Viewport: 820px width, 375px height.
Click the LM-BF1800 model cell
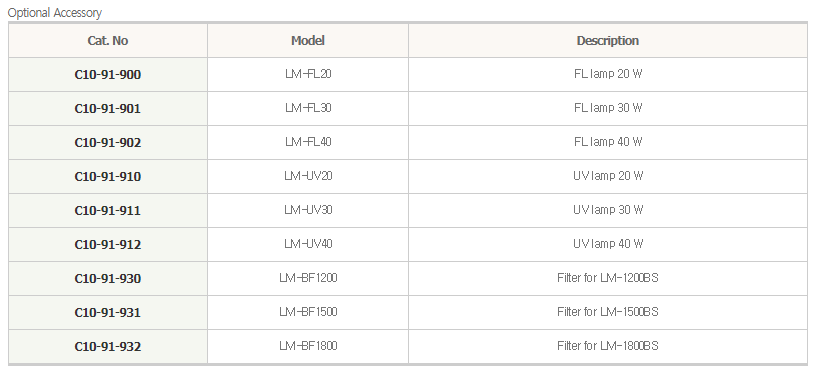tap(308, 346)
